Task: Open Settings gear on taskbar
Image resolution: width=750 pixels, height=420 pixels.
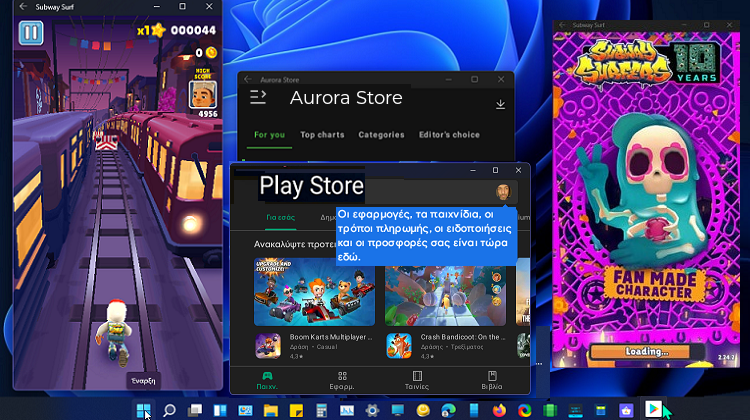Action: coord(372,410)
